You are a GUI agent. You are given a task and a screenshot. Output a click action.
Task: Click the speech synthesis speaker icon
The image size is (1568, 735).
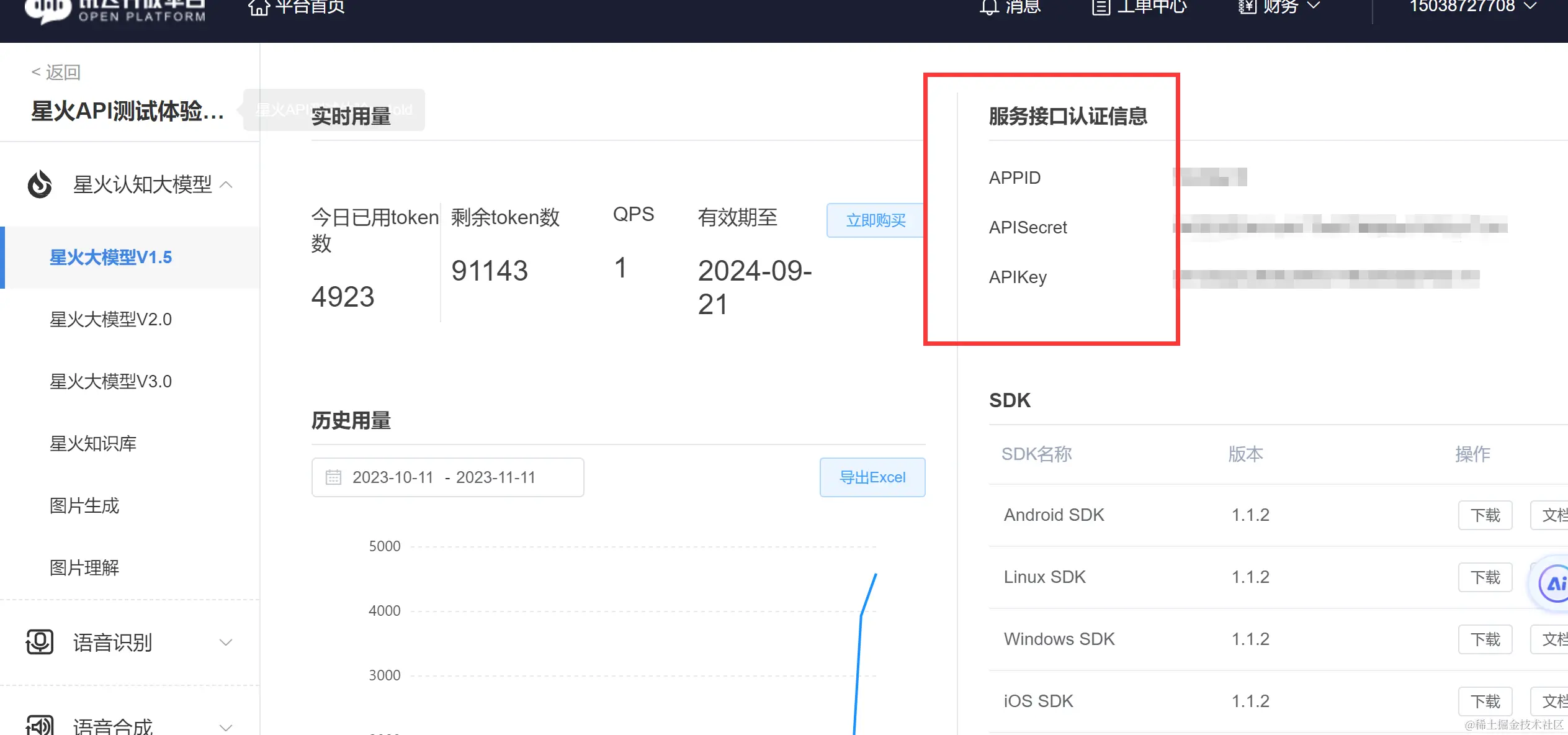(40, 724)
